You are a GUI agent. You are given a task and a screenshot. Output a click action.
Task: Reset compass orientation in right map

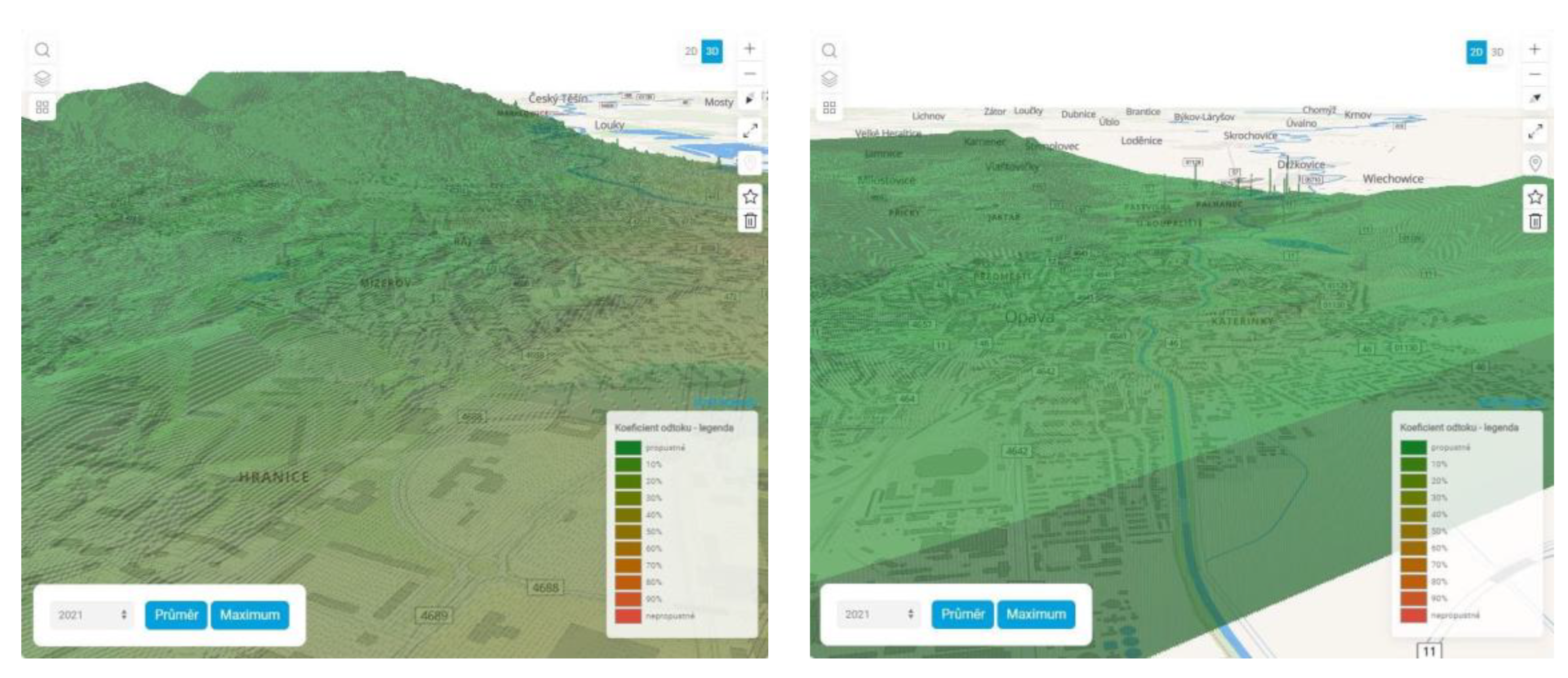tap(1535, 98)
